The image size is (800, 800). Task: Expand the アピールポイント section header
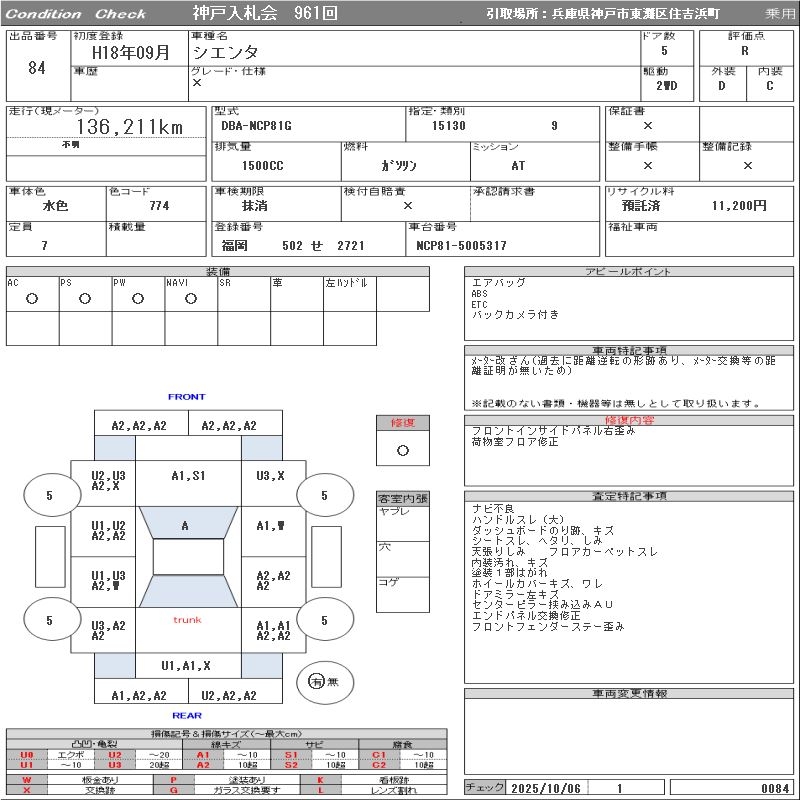coord(629,272)
